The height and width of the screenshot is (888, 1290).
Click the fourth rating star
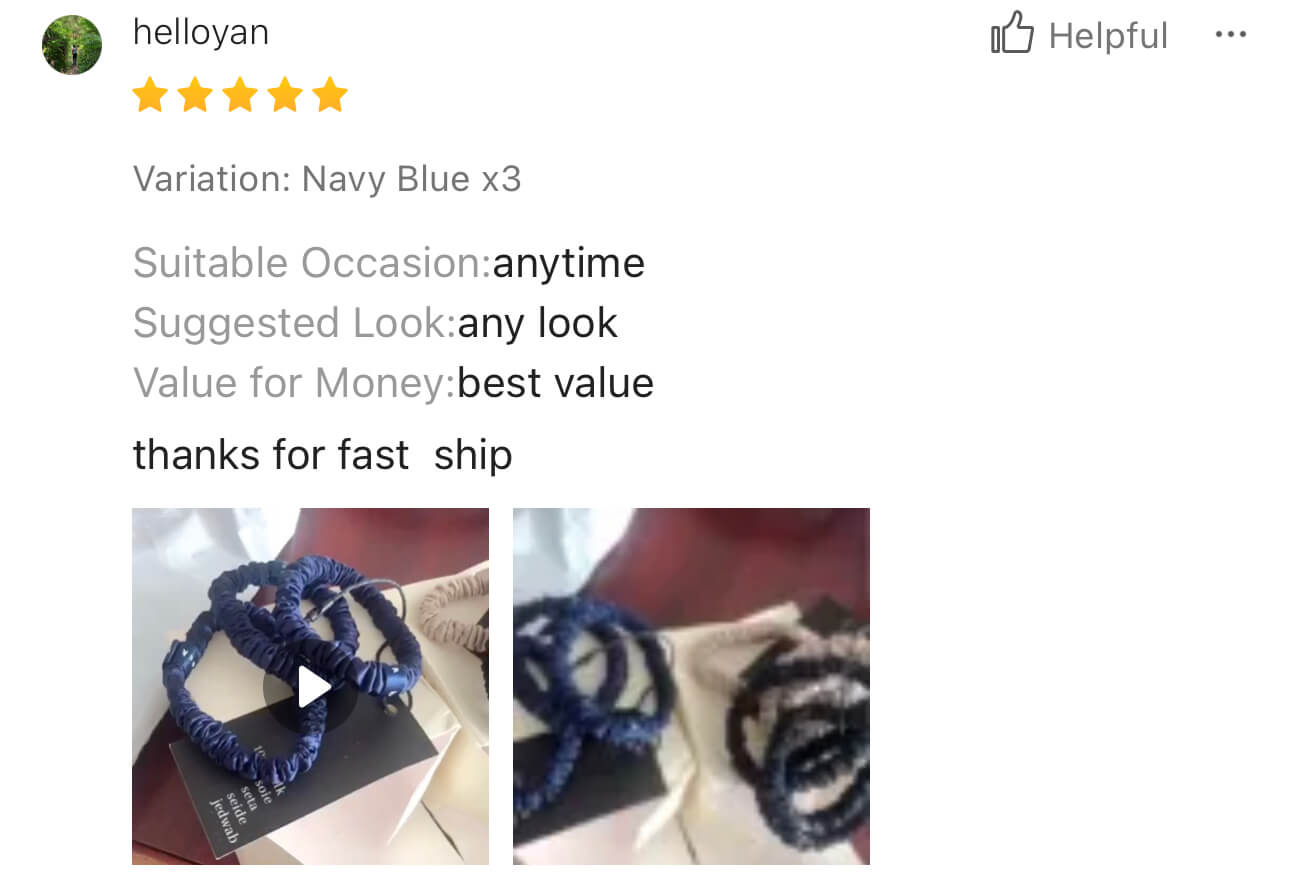tap(284, 96)
